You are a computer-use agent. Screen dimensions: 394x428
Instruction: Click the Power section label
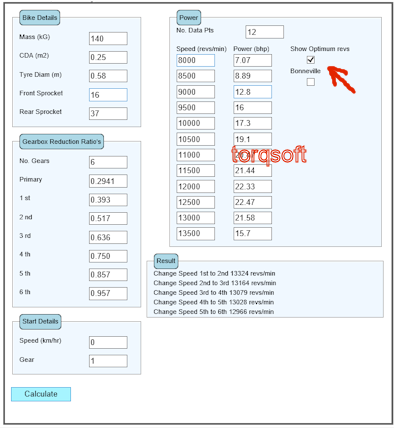point(189,18)
